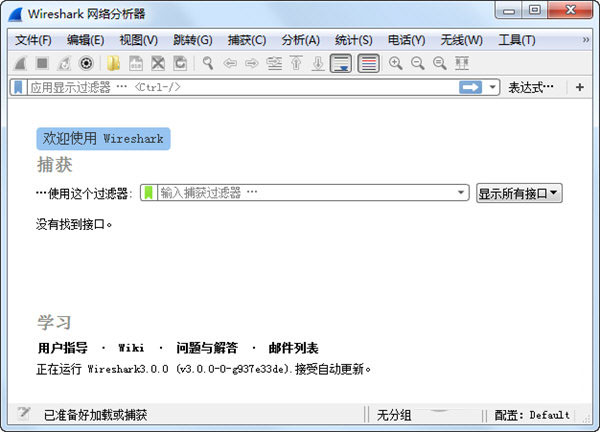Click the display filter bookmark icon

click(19, 88)
